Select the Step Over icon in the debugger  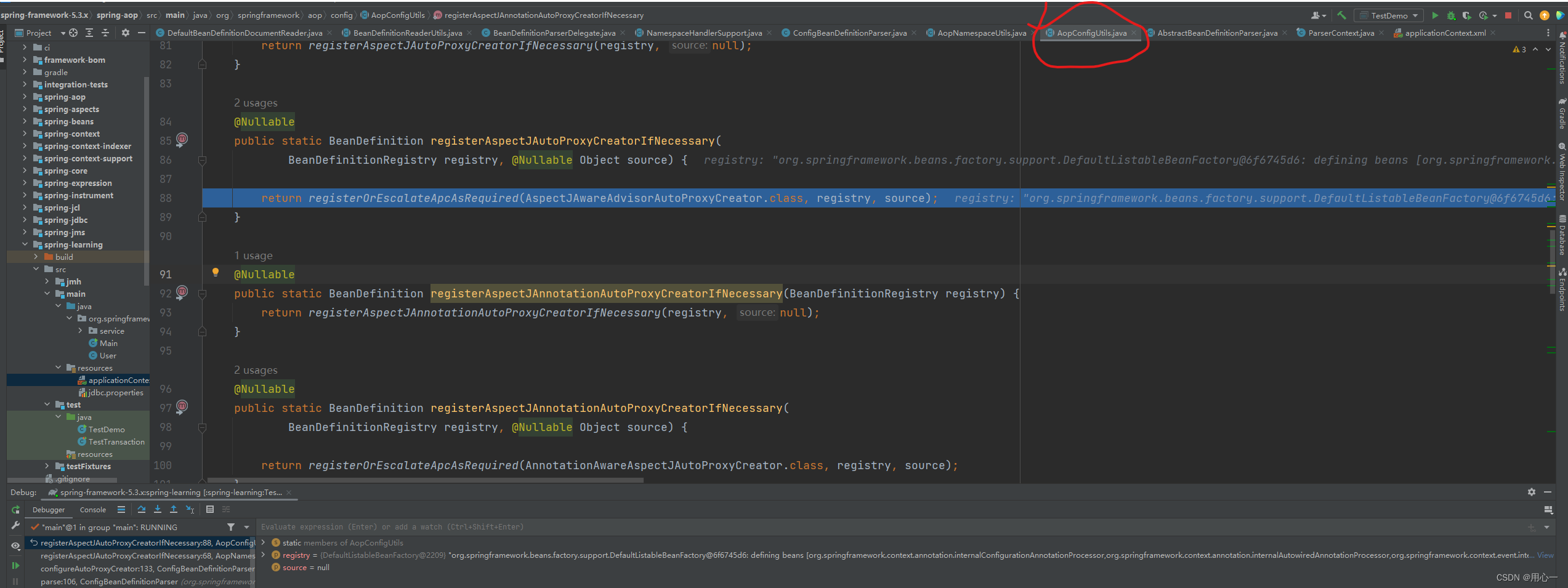[x=142, y=509]
